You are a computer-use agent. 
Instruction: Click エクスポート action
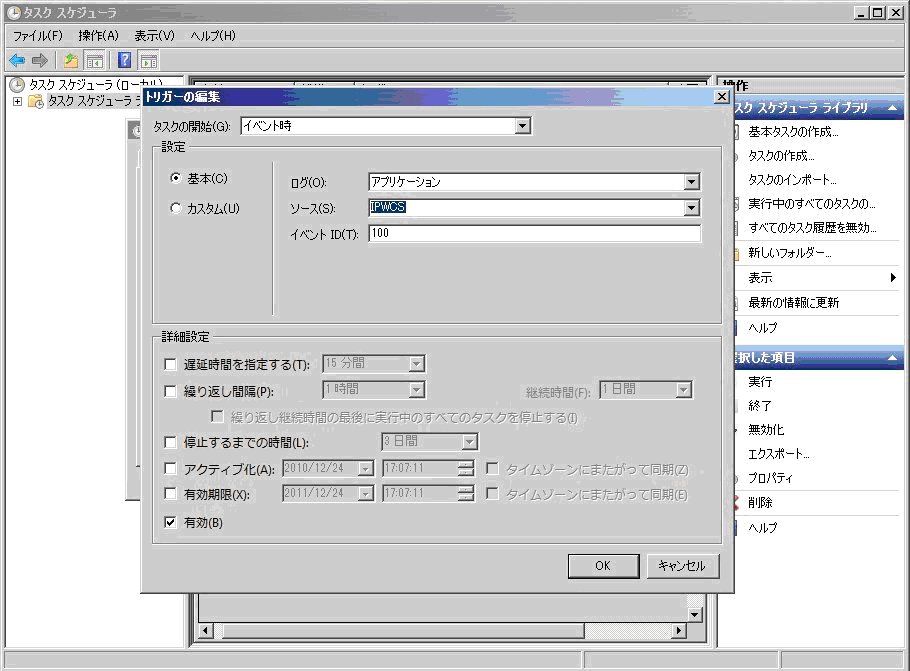pyautogui.click(x=778, y=454)
